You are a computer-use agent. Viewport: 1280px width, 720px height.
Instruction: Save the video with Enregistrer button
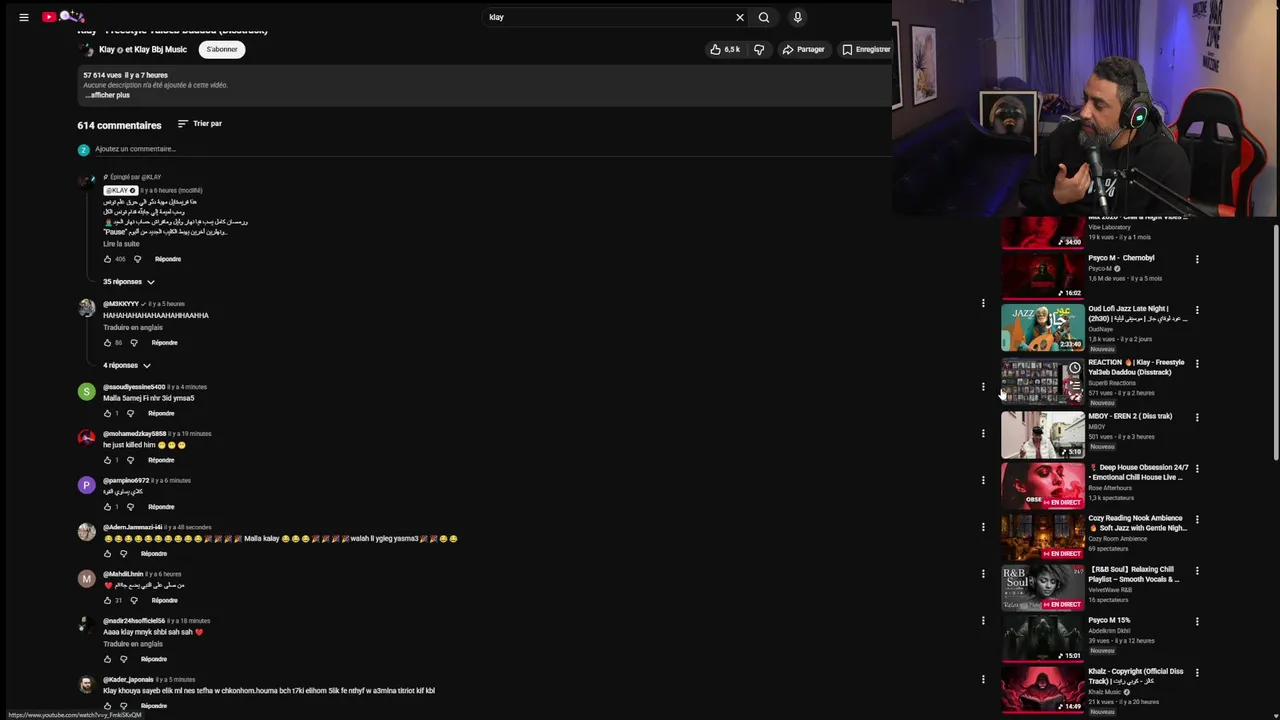click(866, 49)
